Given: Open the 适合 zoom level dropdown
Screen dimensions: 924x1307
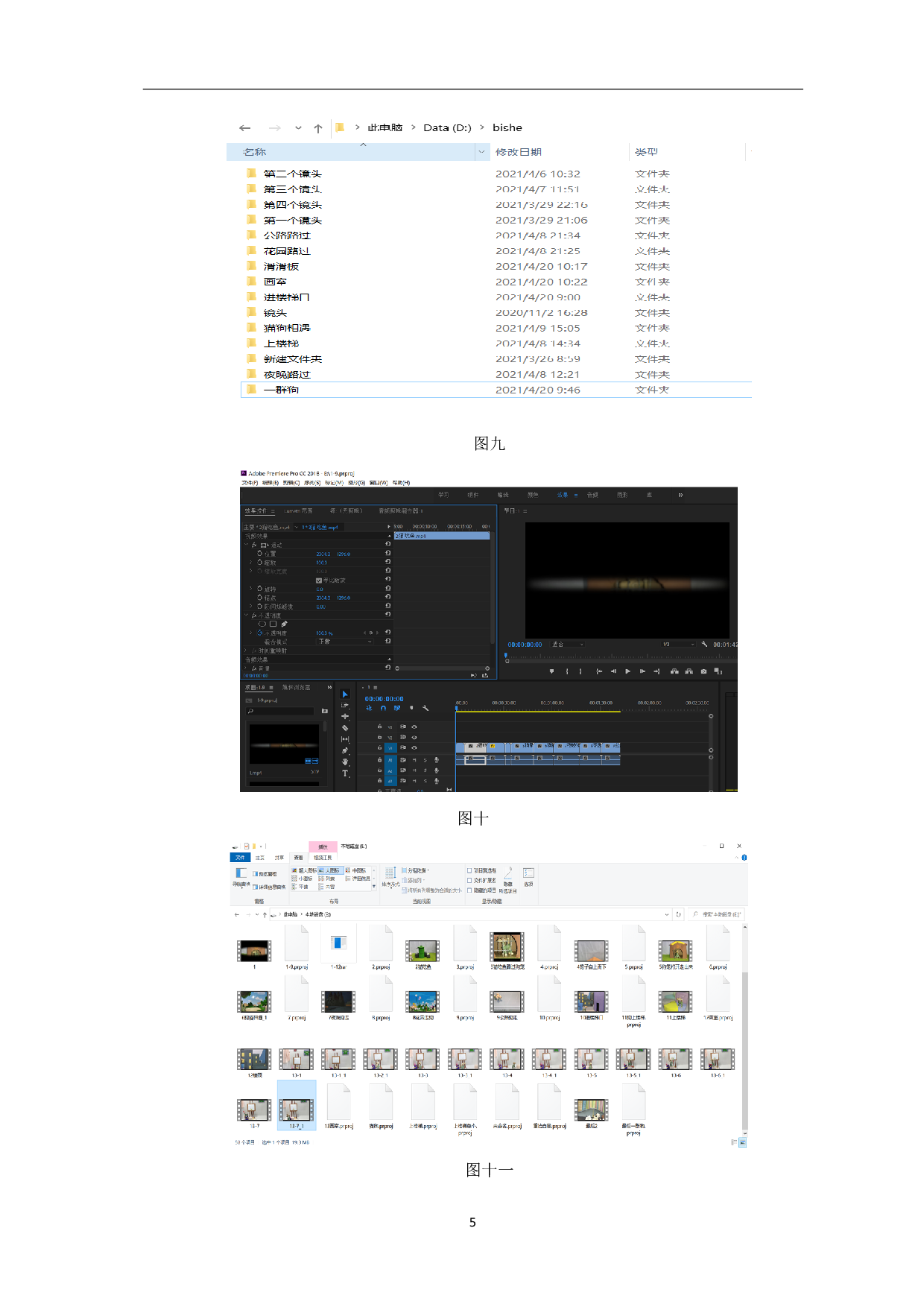Looking at the screenshot, I should click(567, 644).
